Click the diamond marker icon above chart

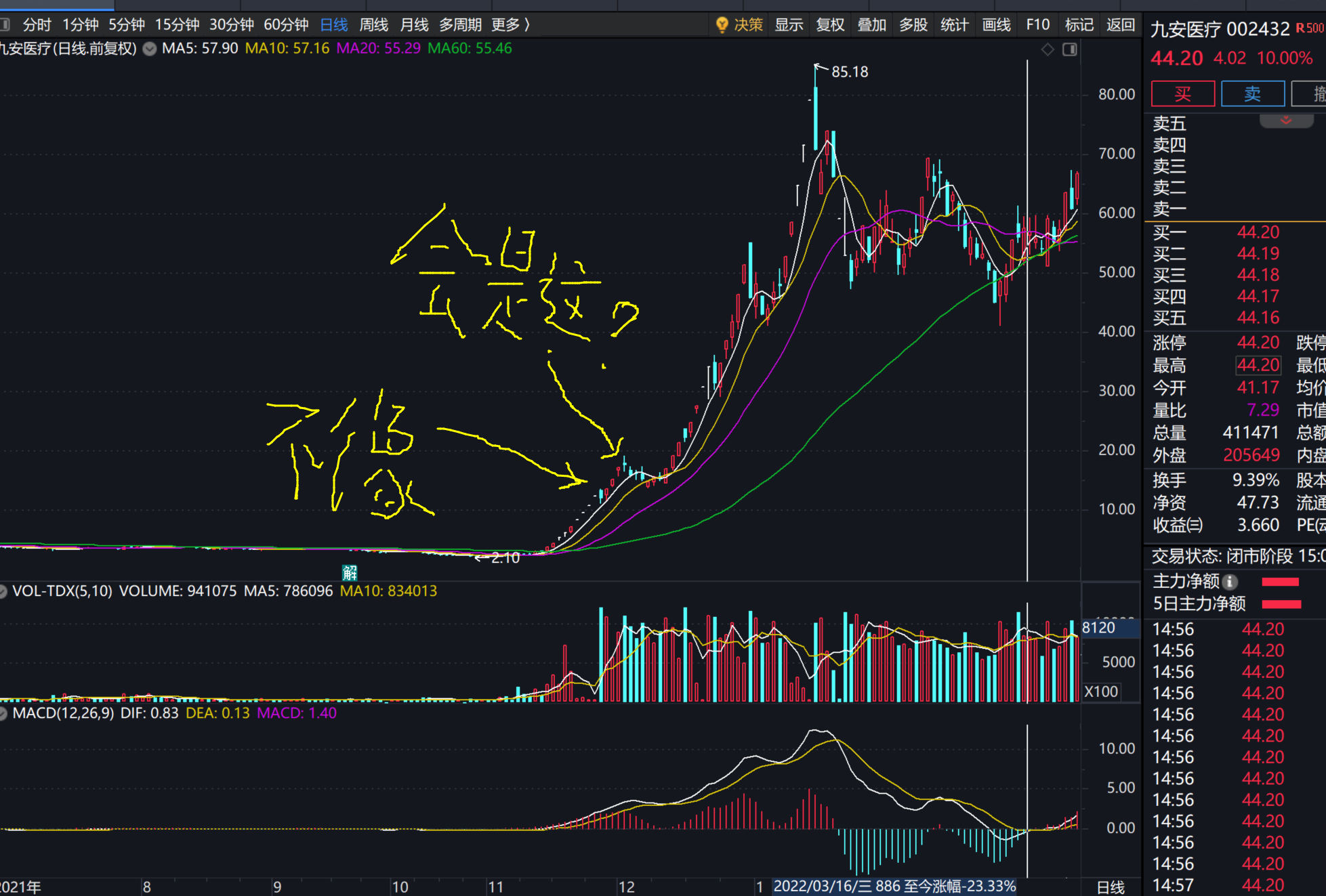(1048, 49)
